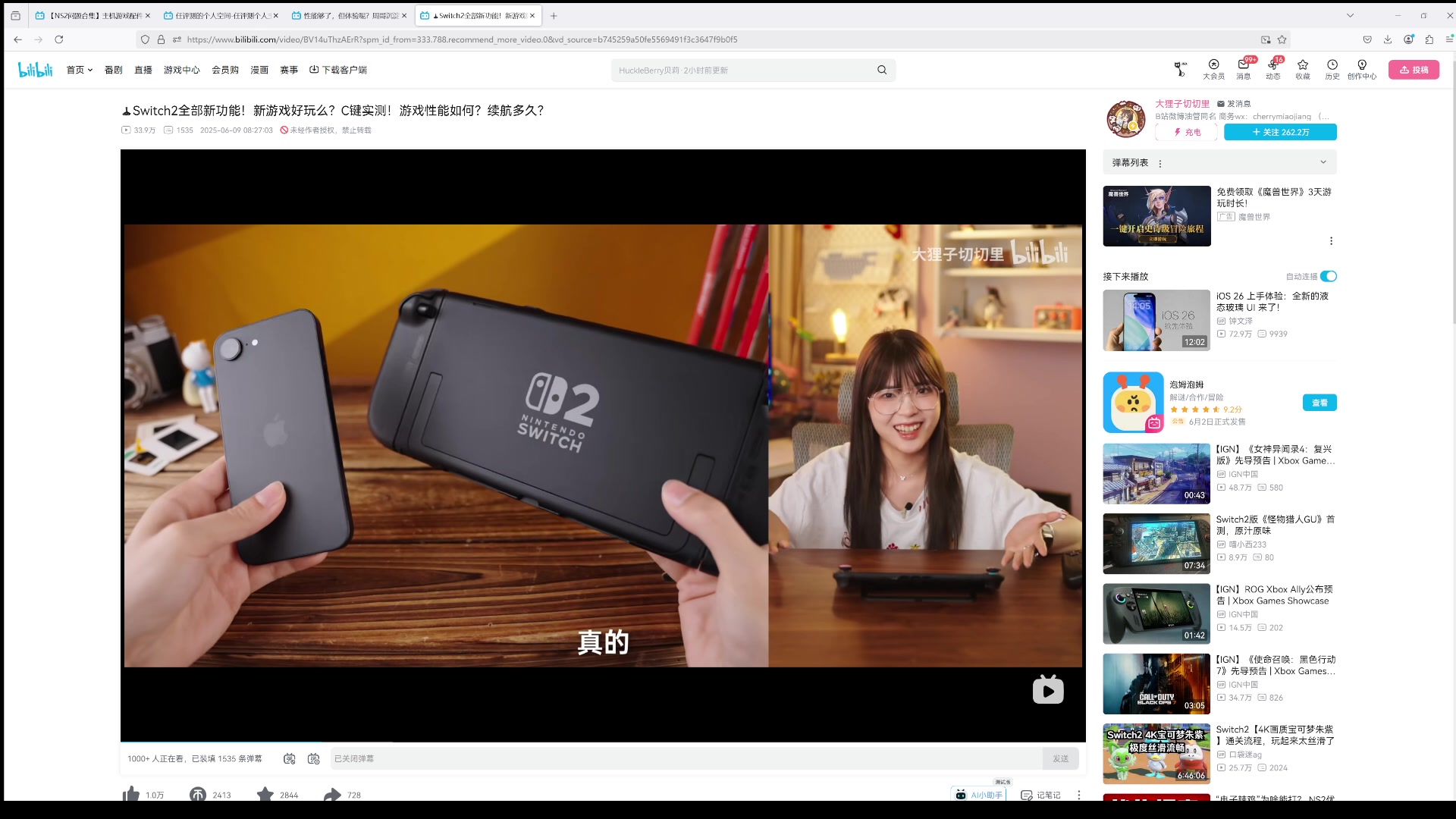1456x819 pixels.
Task: Open the 创作中心 creator center icon
Action: click(1362, 69)
